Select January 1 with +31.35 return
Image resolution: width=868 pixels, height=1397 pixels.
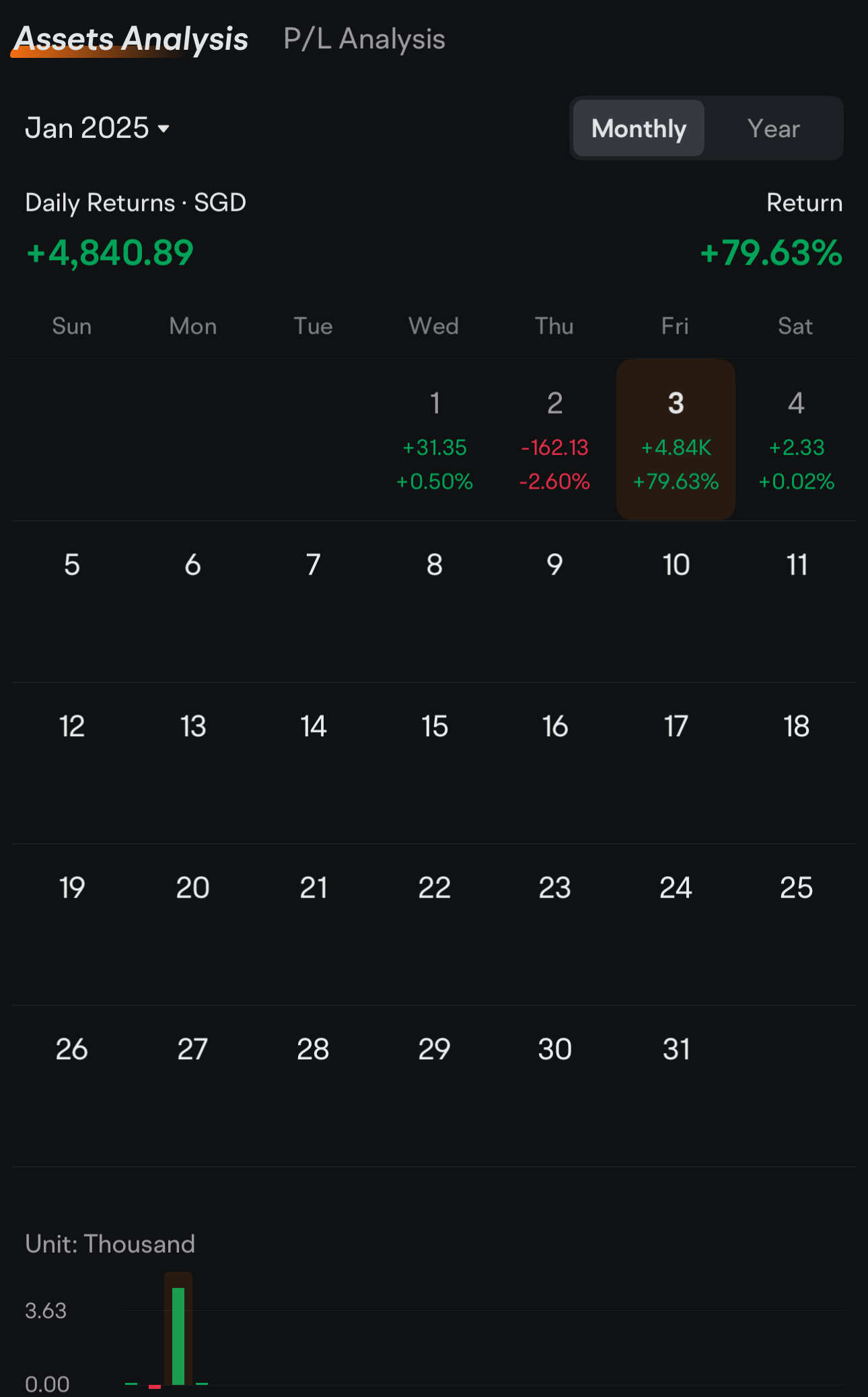435,440
